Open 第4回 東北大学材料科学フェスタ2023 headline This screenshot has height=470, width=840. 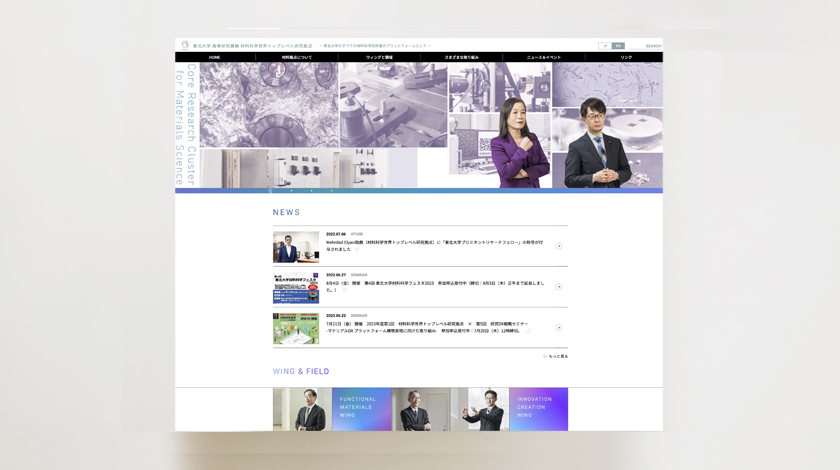coord(434,286)
